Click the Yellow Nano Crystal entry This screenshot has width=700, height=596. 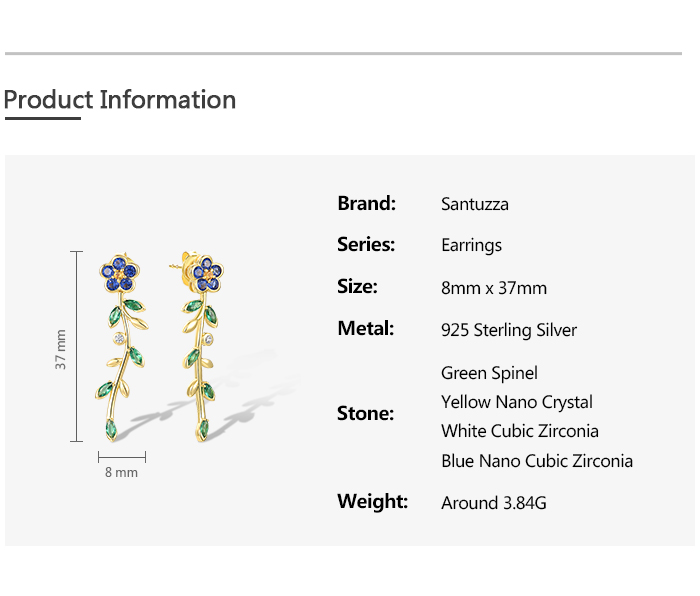(x=517, y=402)
